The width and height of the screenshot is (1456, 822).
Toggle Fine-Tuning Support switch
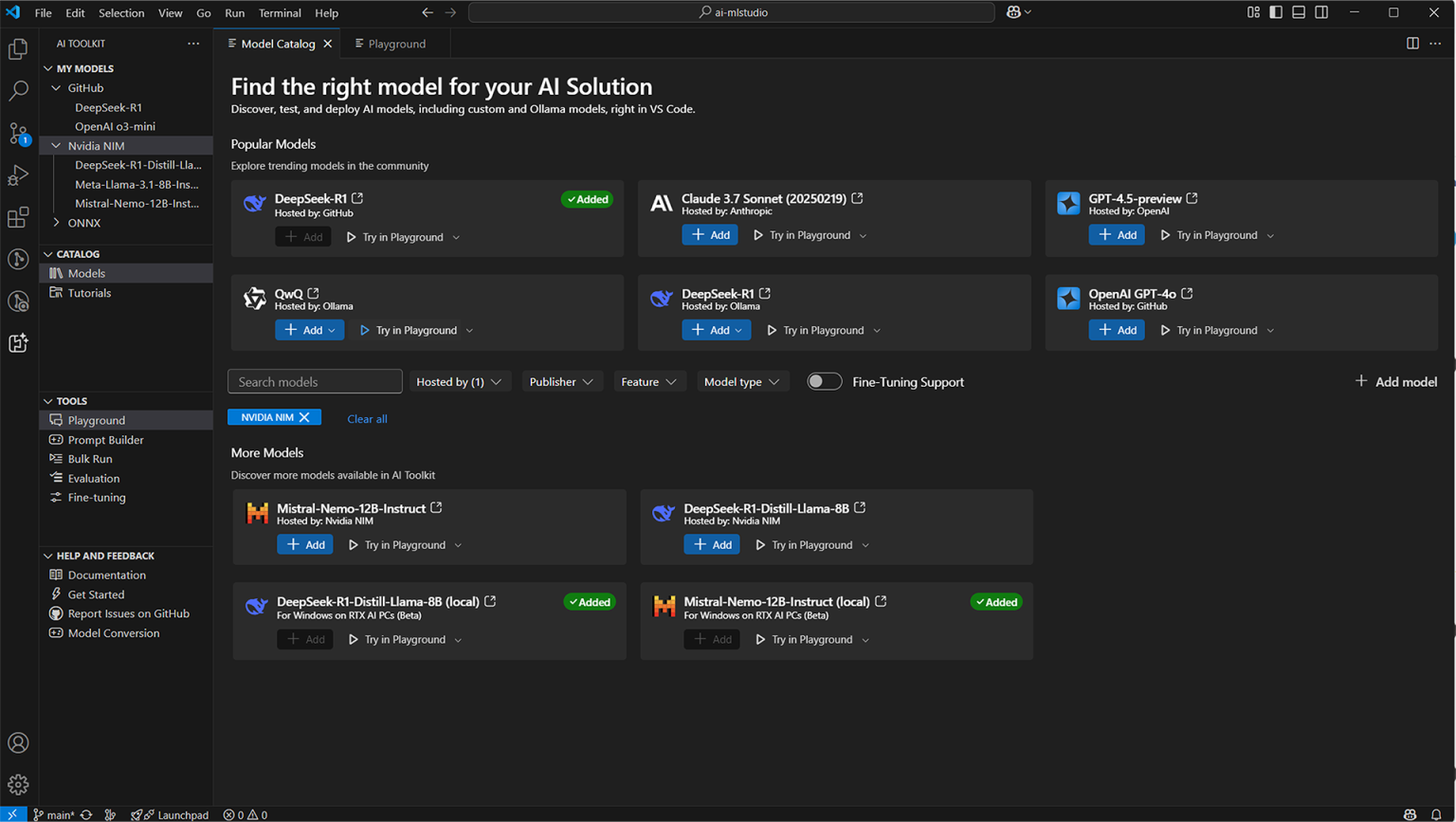(x=824, y=381)
